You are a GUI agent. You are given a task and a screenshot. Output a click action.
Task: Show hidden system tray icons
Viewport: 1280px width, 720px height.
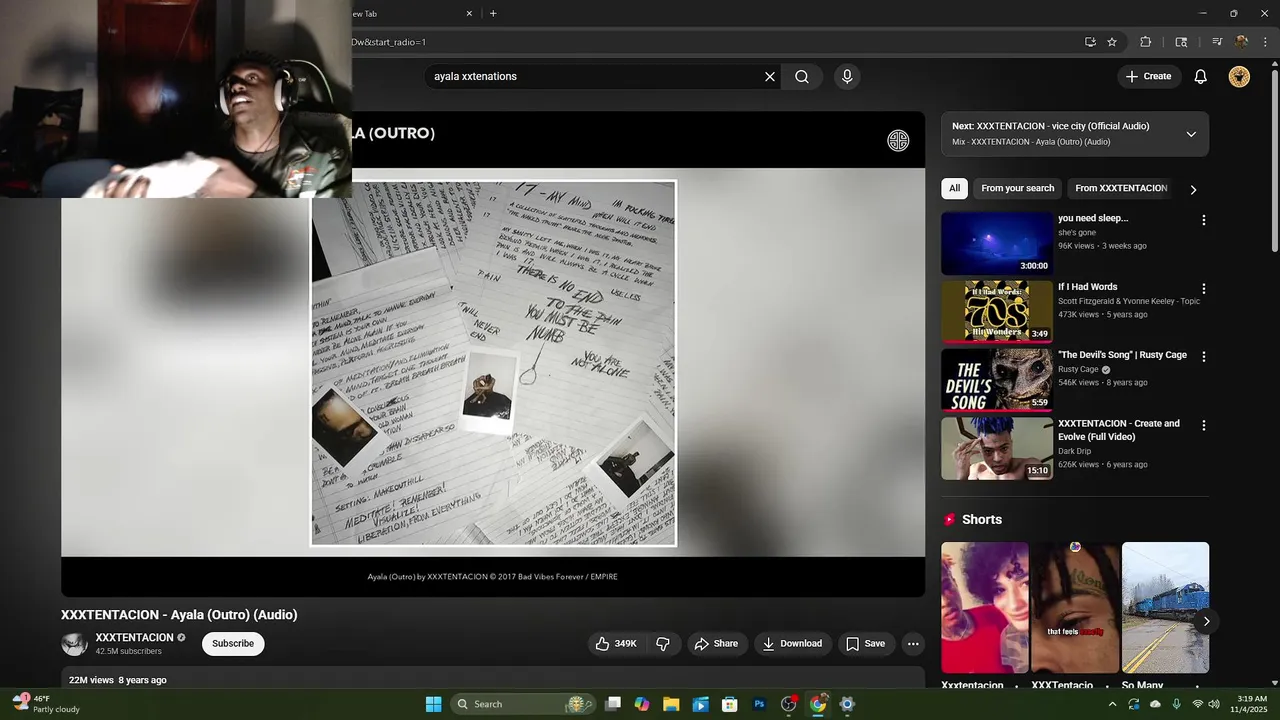[x=1113, y=704]
